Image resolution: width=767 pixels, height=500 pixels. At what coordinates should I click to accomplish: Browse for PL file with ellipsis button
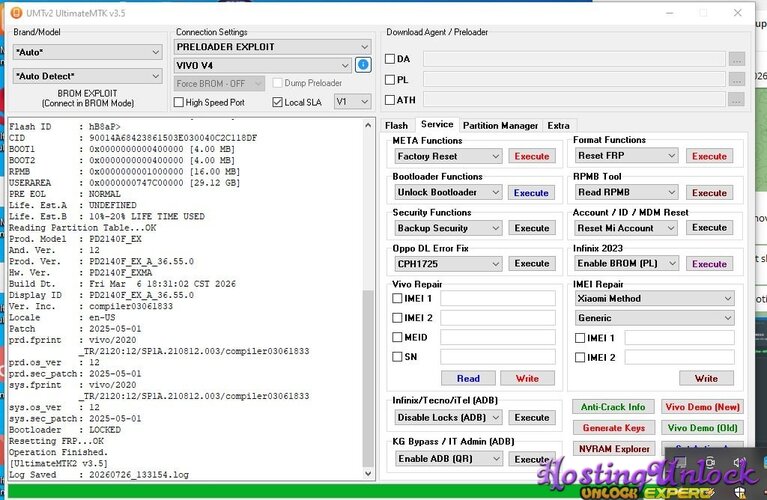point(737,80)
